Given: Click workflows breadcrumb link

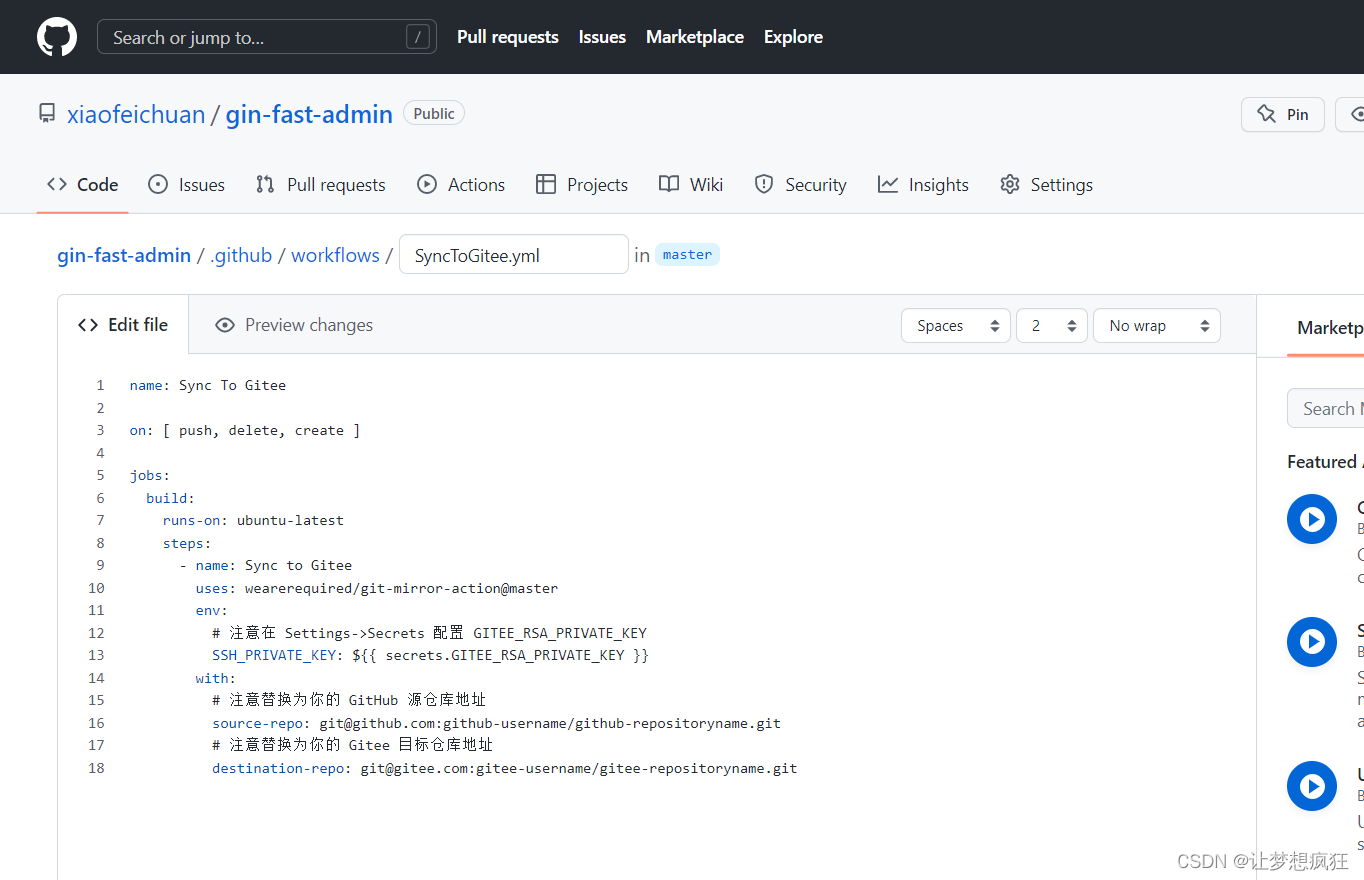Looking at the screenshot, I should coord(335,255).
